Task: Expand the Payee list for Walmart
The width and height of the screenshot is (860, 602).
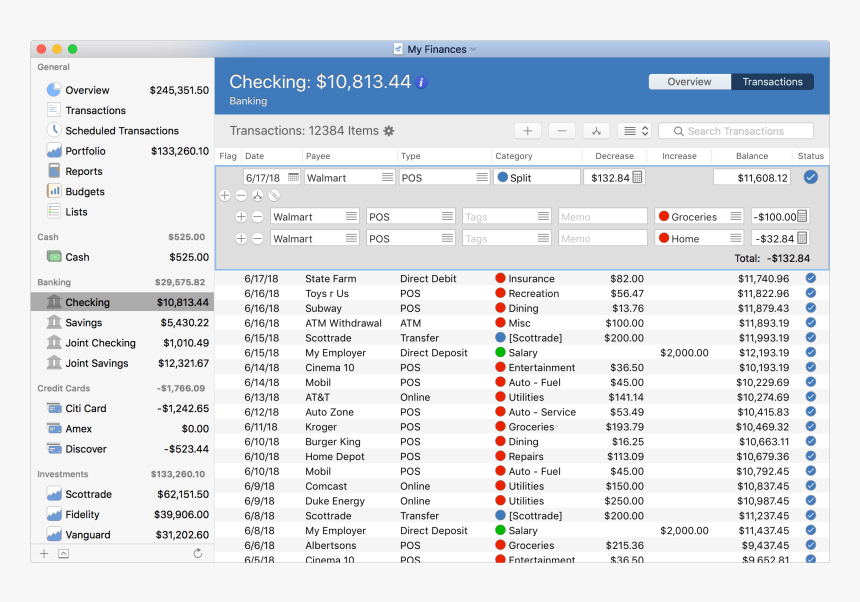Action: click(387, 177)
